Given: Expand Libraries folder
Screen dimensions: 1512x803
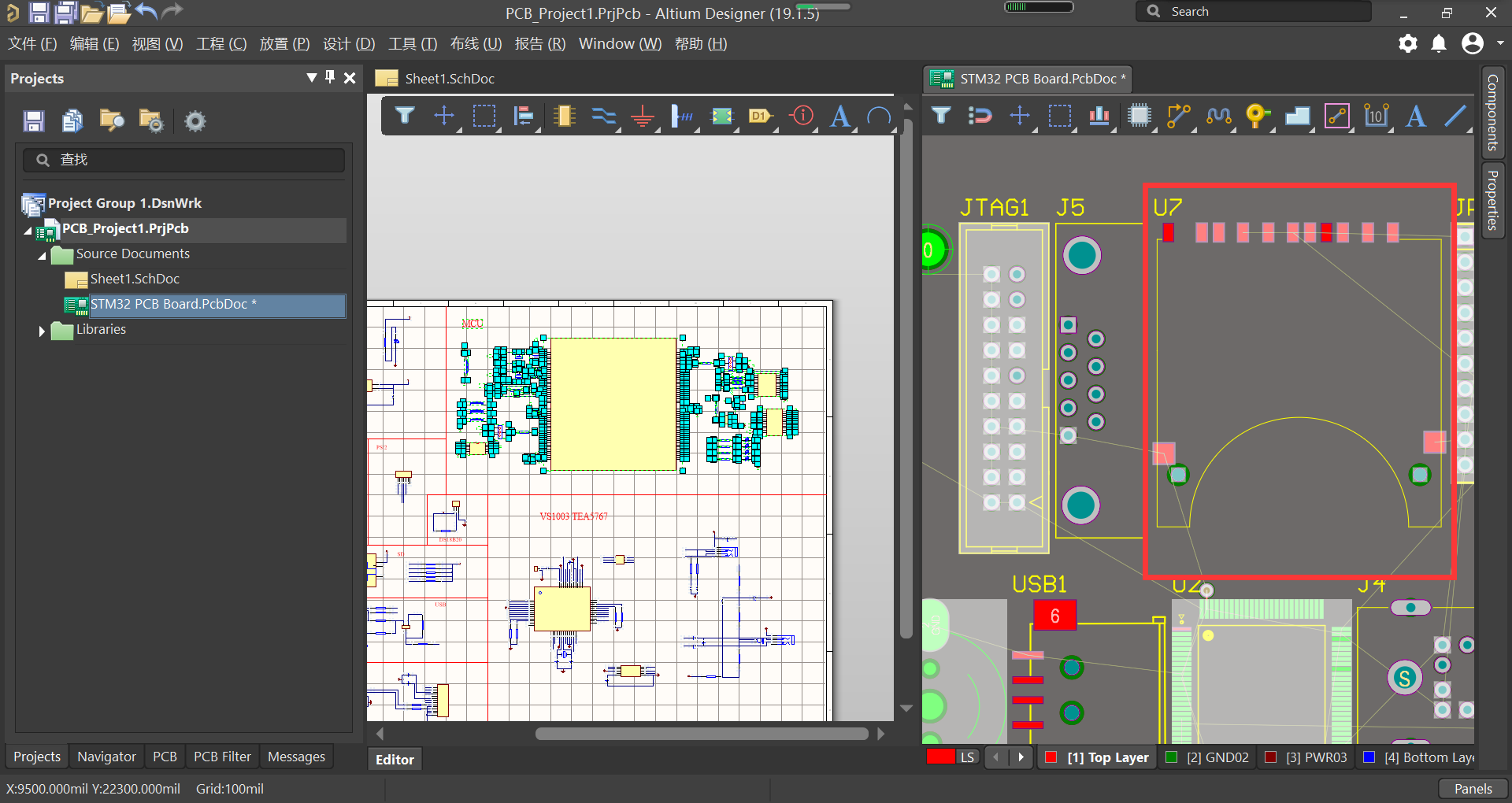Looking at the screenshot, I should (x=42, y=331).
